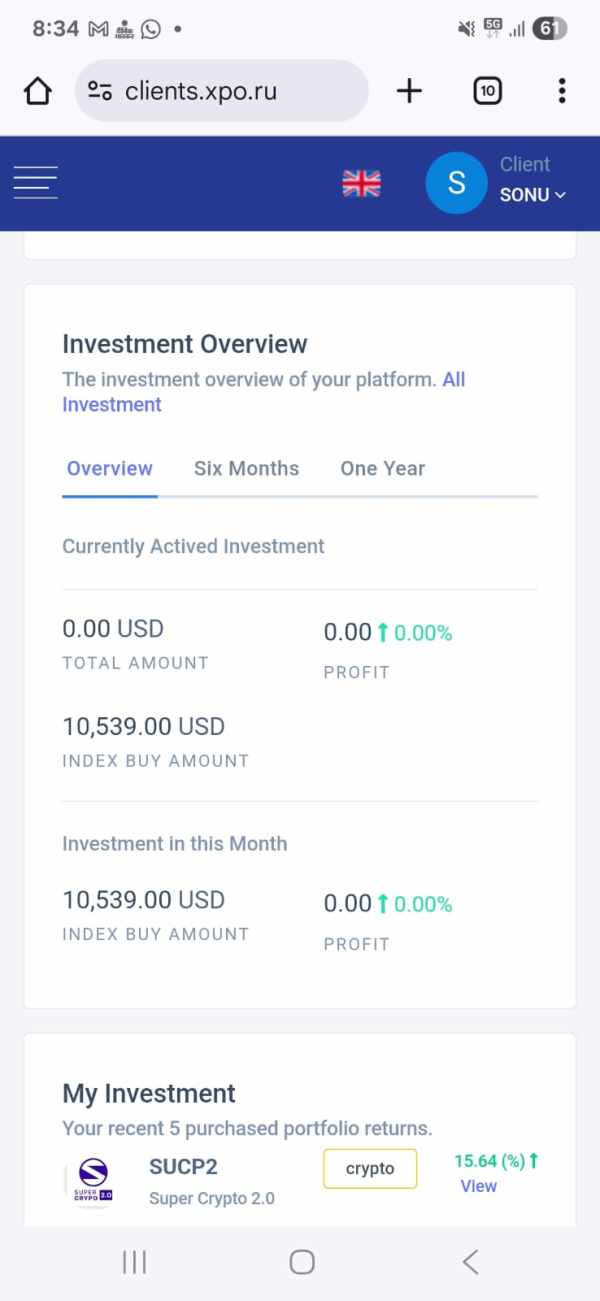Tap Android recent apps button

(x=134, y=1262)
